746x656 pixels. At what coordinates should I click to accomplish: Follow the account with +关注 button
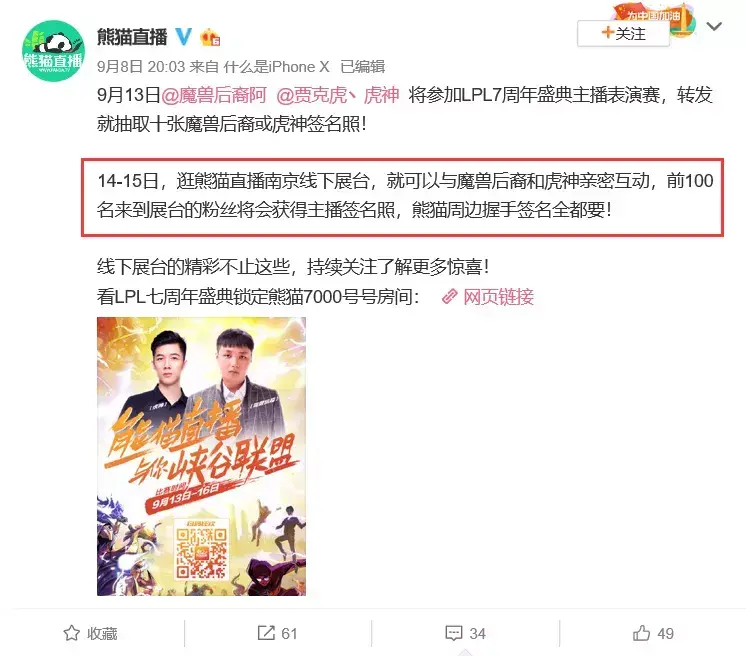pos(623,33)
